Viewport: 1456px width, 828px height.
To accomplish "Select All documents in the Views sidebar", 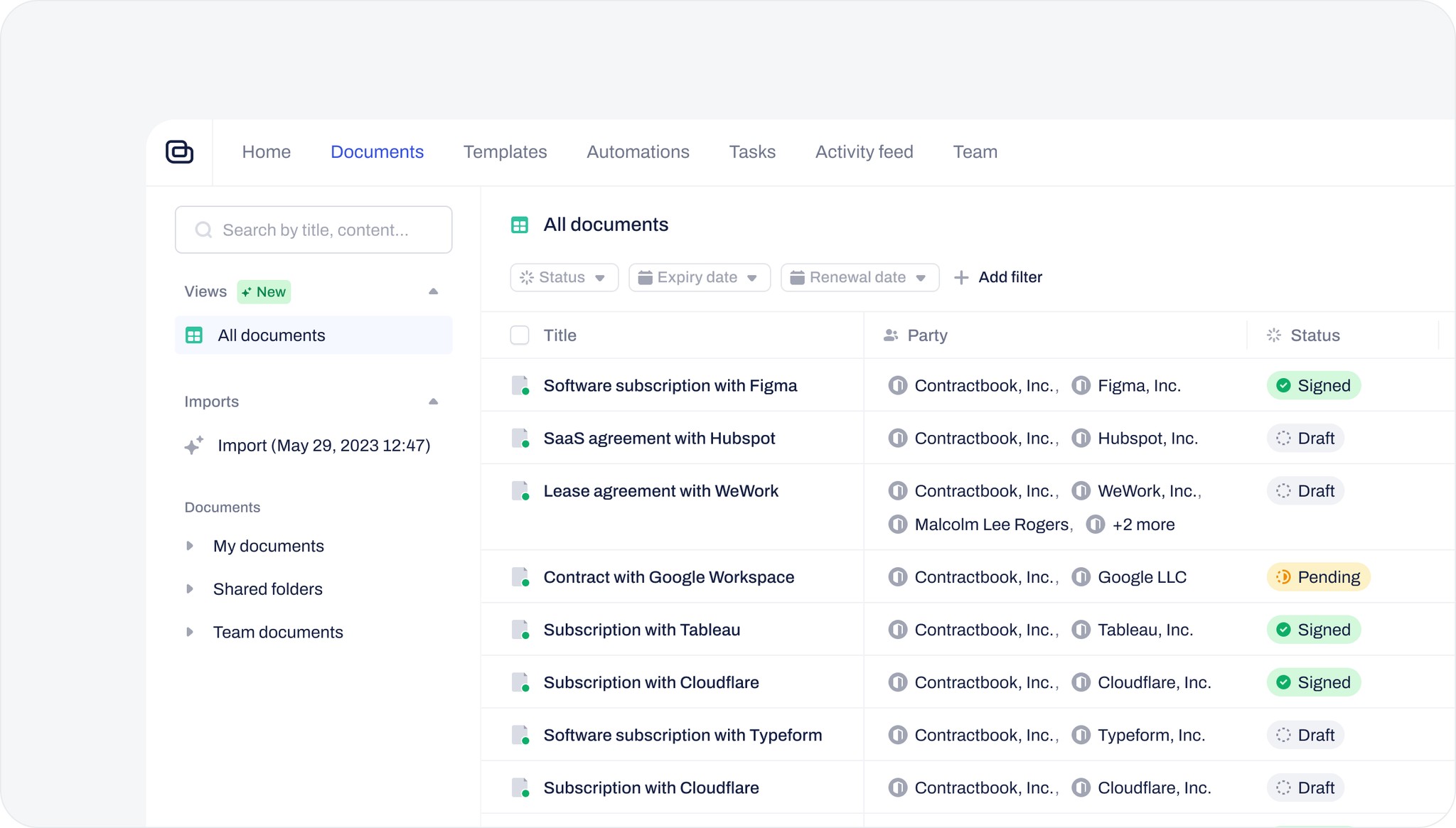I will pyautogui.click(x=271, y=335).
